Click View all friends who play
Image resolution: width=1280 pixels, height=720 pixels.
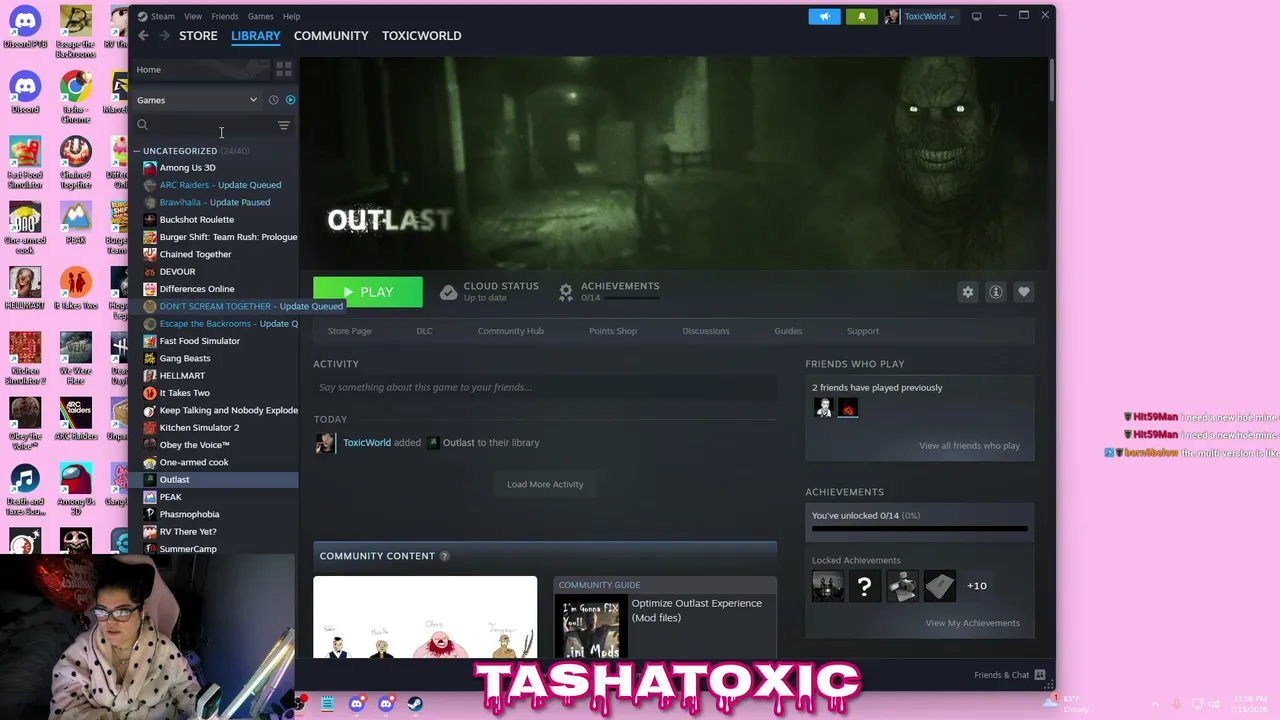point(969,446)
